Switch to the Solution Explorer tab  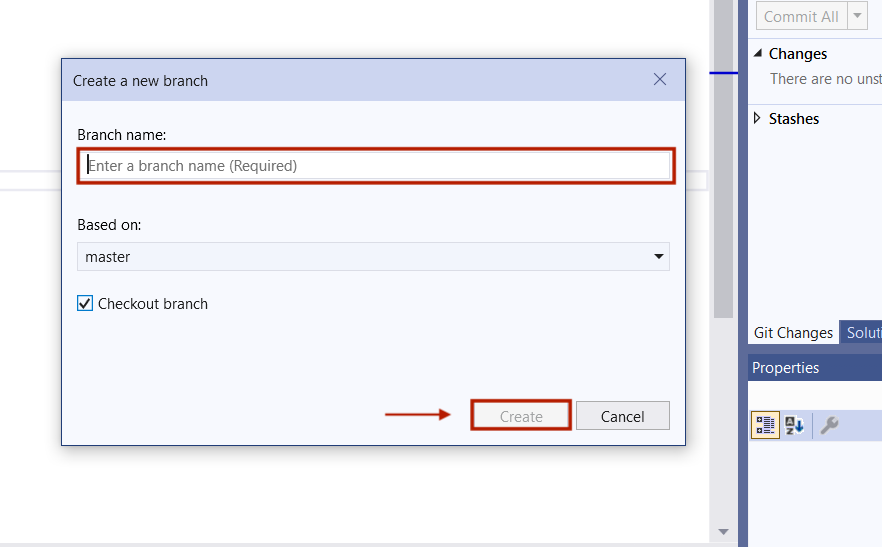[x=862, y=333]
